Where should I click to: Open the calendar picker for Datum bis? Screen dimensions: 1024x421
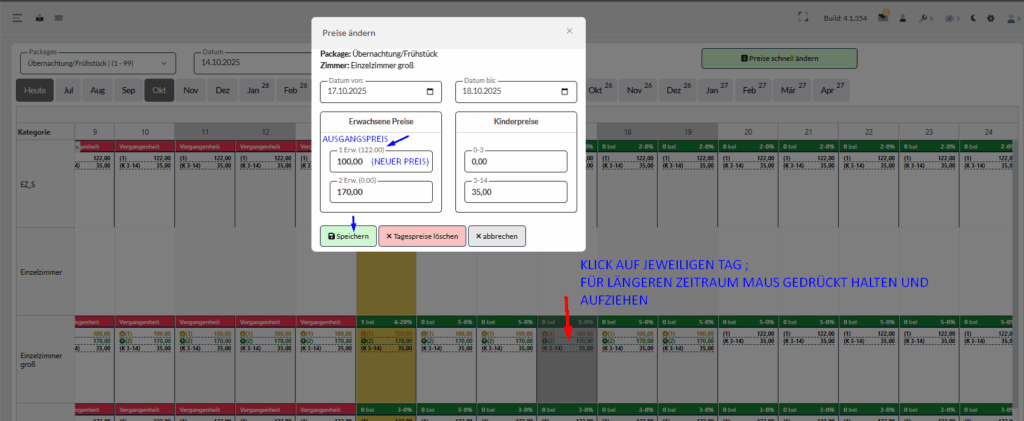566,92
